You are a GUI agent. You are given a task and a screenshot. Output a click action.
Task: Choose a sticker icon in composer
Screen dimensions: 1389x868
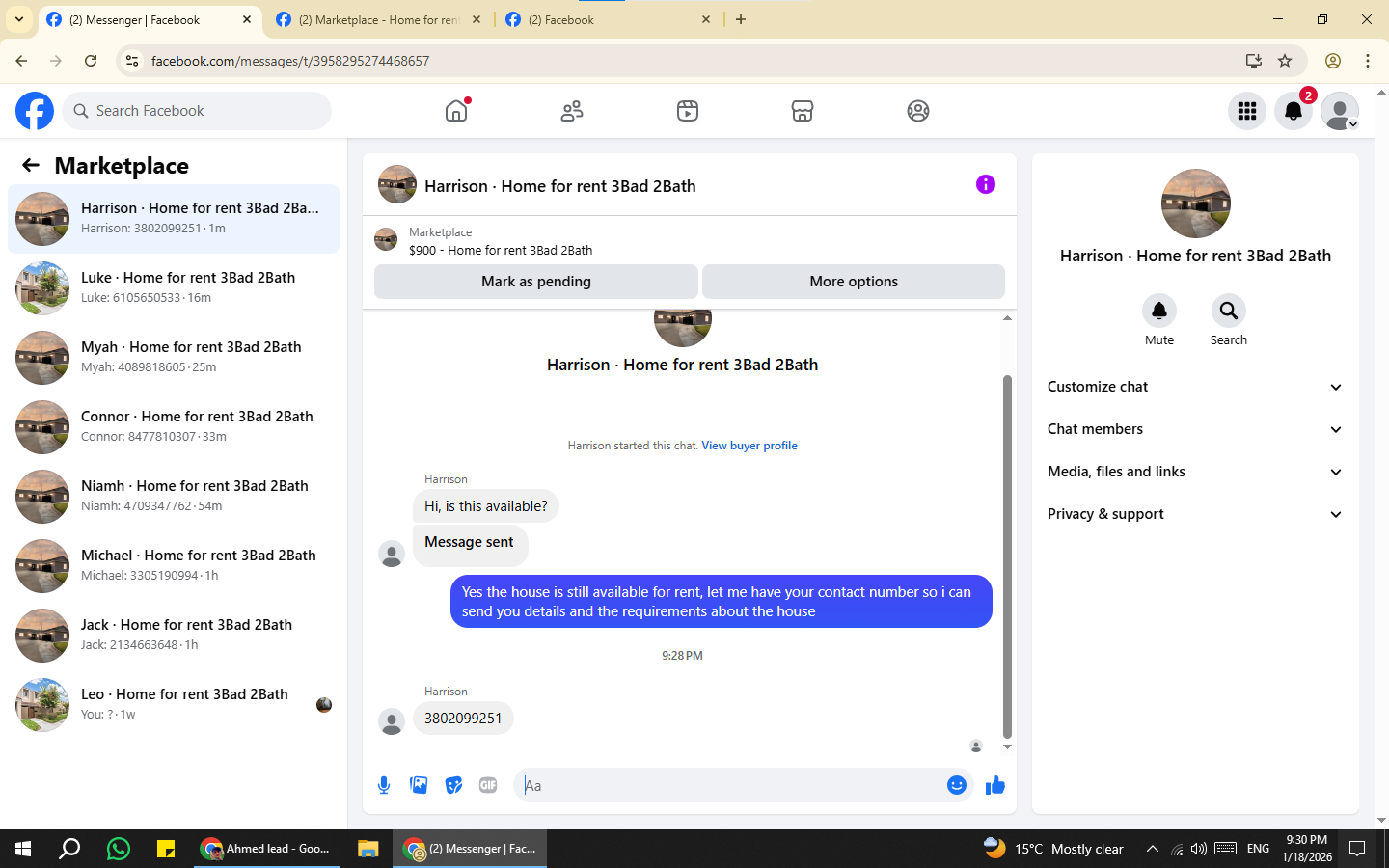pyautogui.click(x=453, y=785)
